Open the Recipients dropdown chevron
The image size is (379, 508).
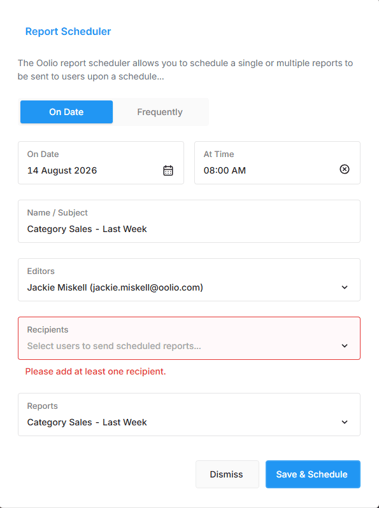click(344, 346)
